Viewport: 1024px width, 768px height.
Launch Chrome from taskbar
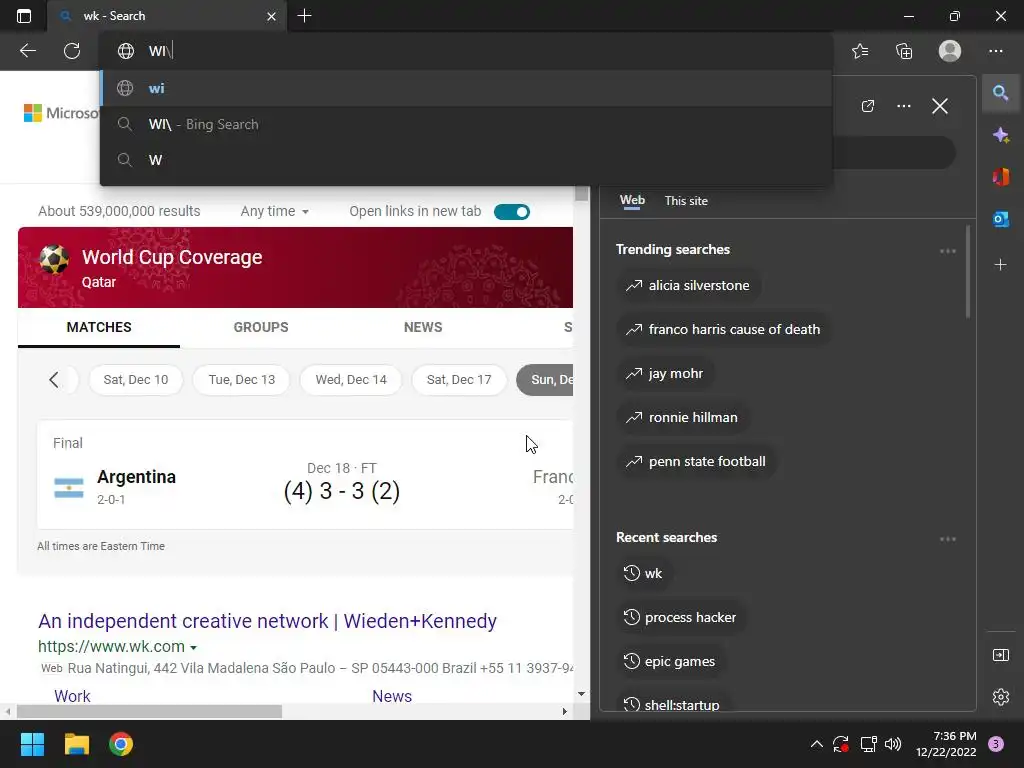pyautogui.click(x=121, y=744)
